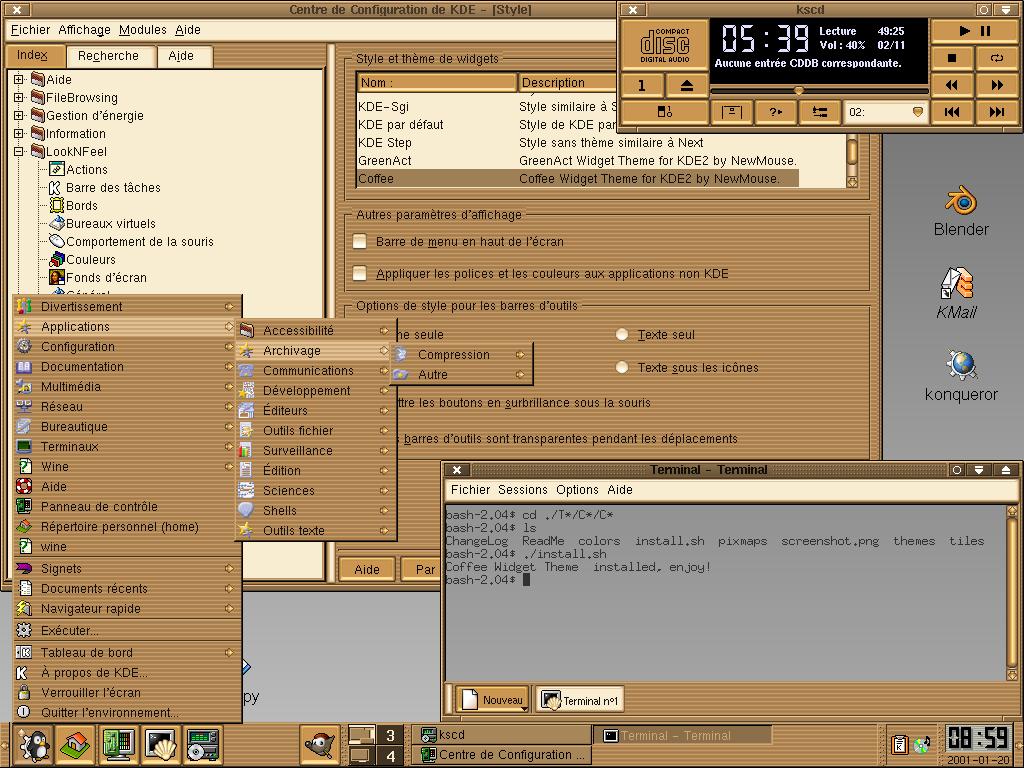Viewport: 1024px width, 768px height.
Task: Switch to virtual desktop 3
Action: (390, 735)
